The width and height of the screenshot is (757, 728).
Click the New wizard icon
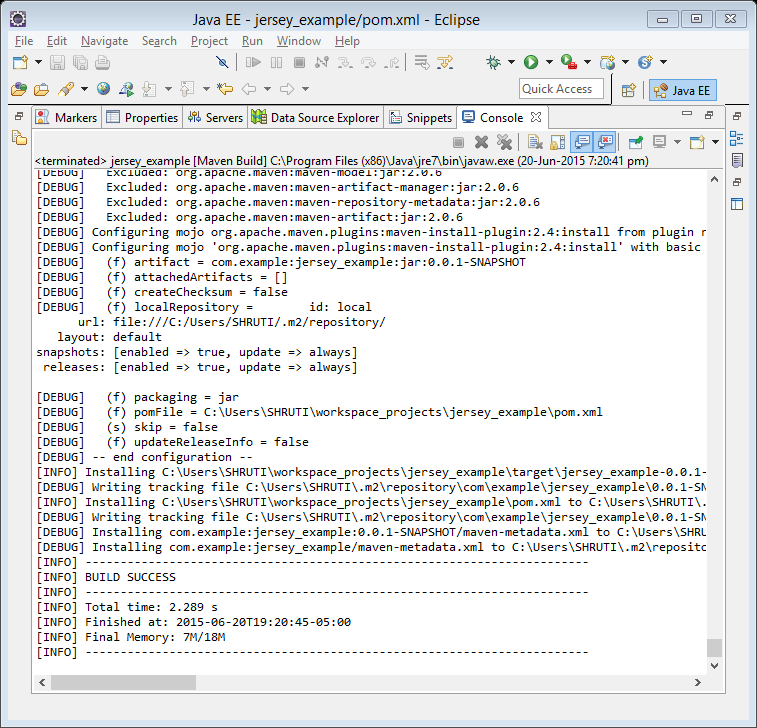pos(20,62)
